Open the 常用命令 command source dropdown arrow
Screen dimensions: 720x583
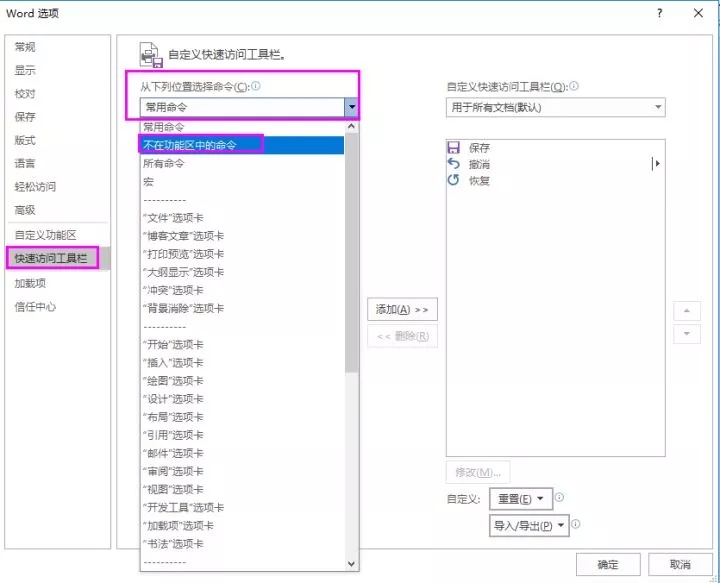point(351,107)
